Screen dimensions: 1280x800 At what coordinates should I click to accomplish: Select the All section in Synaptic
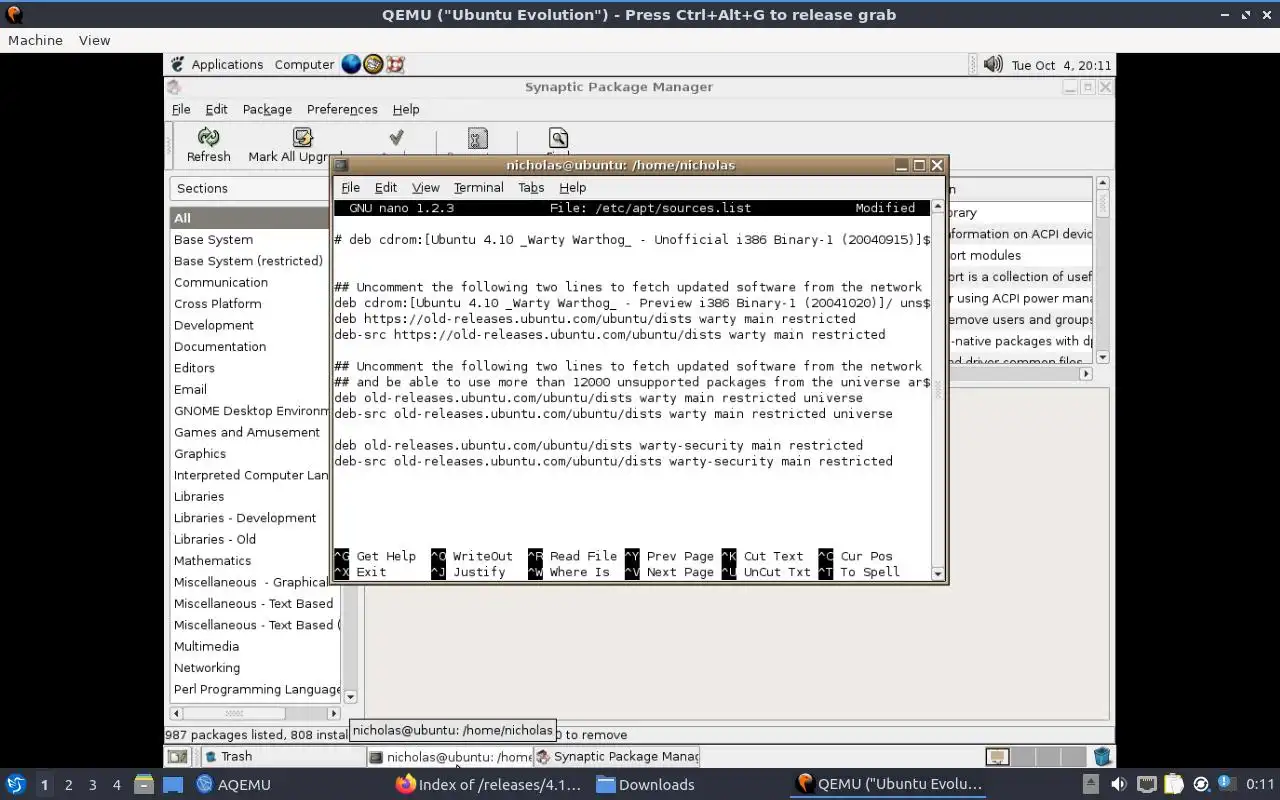tap(255, 218)
